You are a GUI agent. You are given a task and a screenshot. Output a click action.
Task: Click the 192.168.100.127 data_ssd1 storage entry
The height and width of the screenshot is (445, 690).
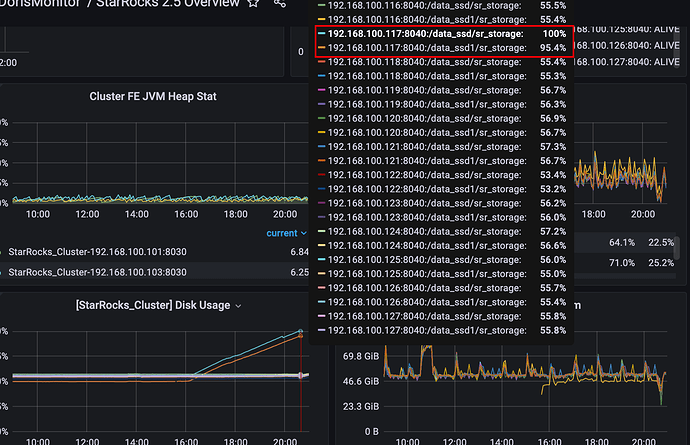(x=442, y=330)
